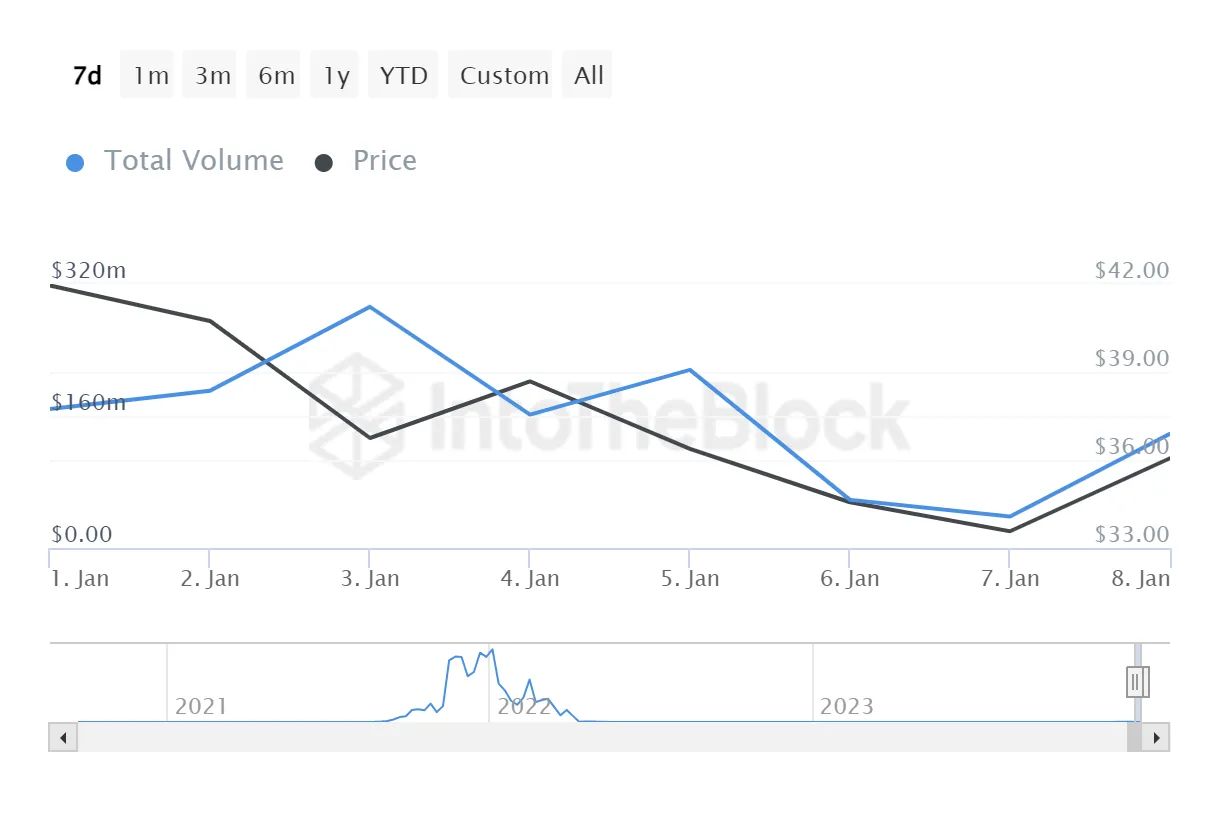Select 2023 in the navigator timeline
The width and height of the screenshot is (1220, 820).
point(847,706)
